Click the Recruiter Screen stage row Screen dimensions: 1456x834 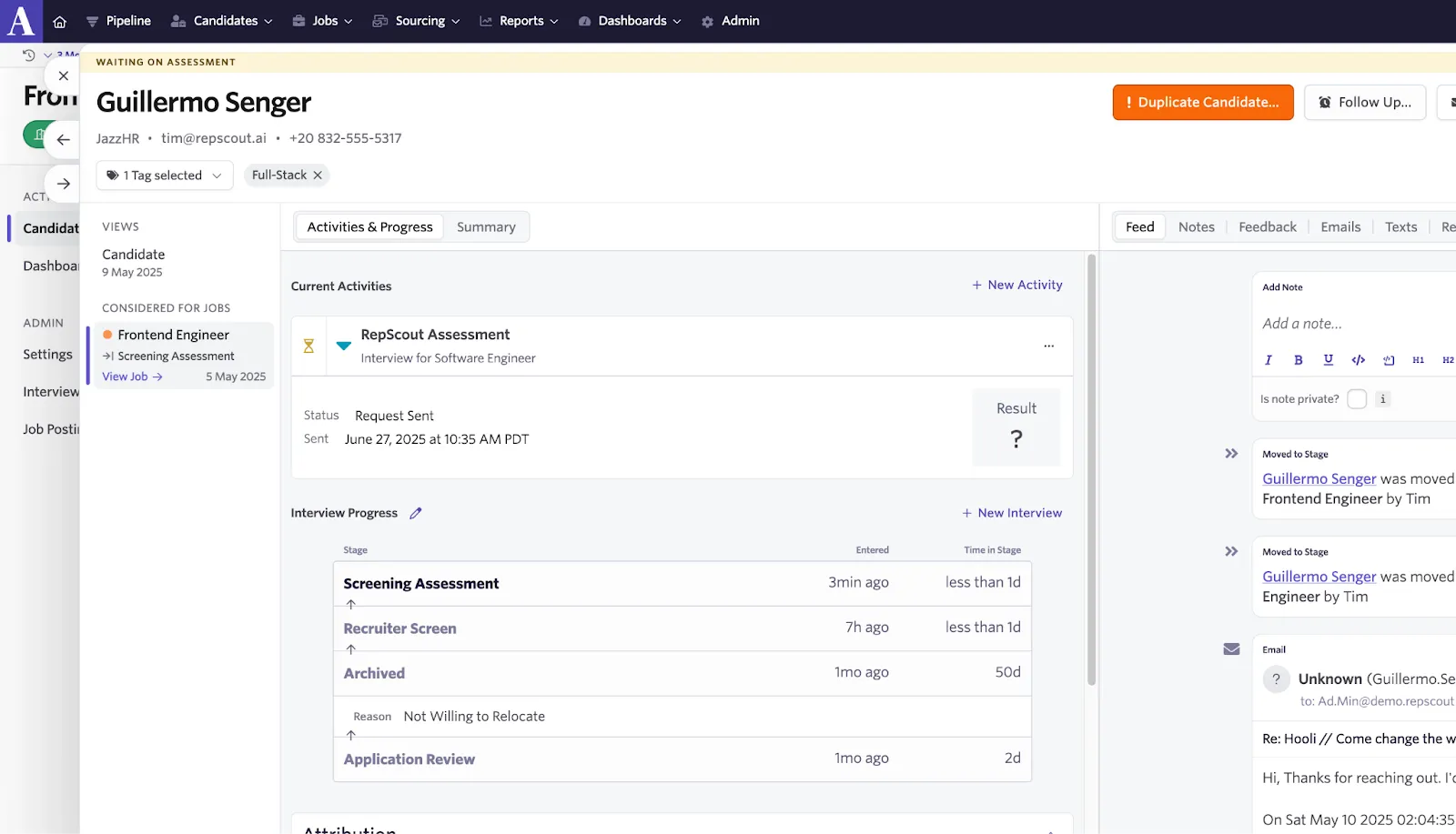tap(682, 628)
